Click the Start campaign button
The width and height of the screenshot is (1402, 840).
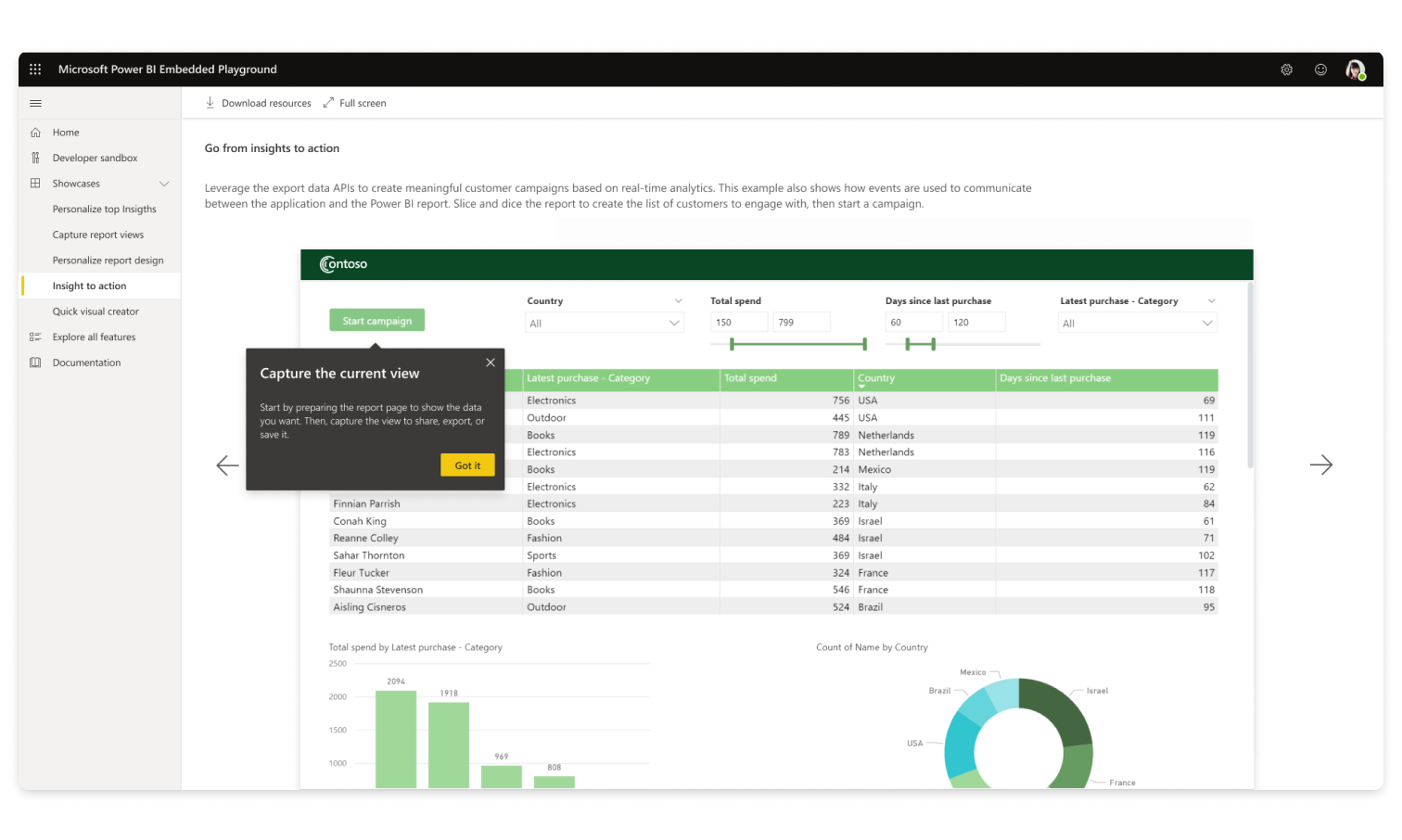377,321
